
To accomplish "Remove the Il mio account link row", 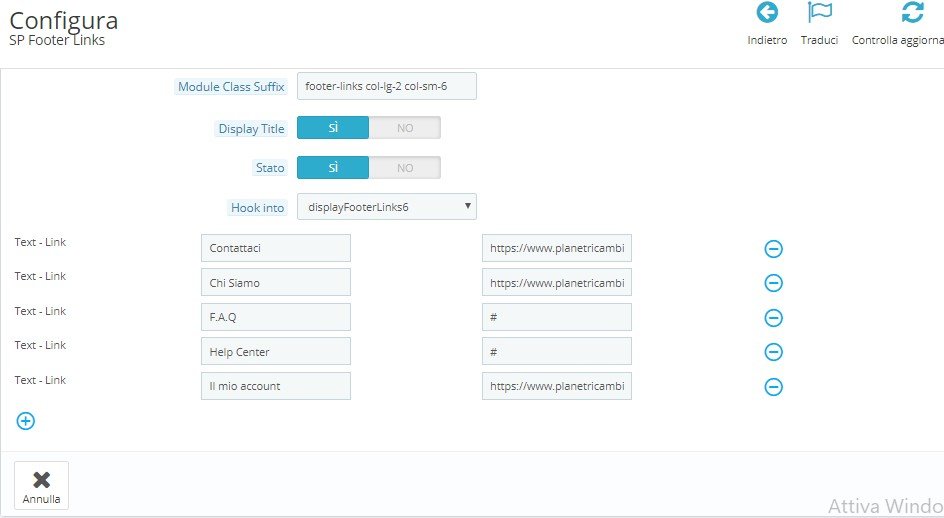I will 774,387.
